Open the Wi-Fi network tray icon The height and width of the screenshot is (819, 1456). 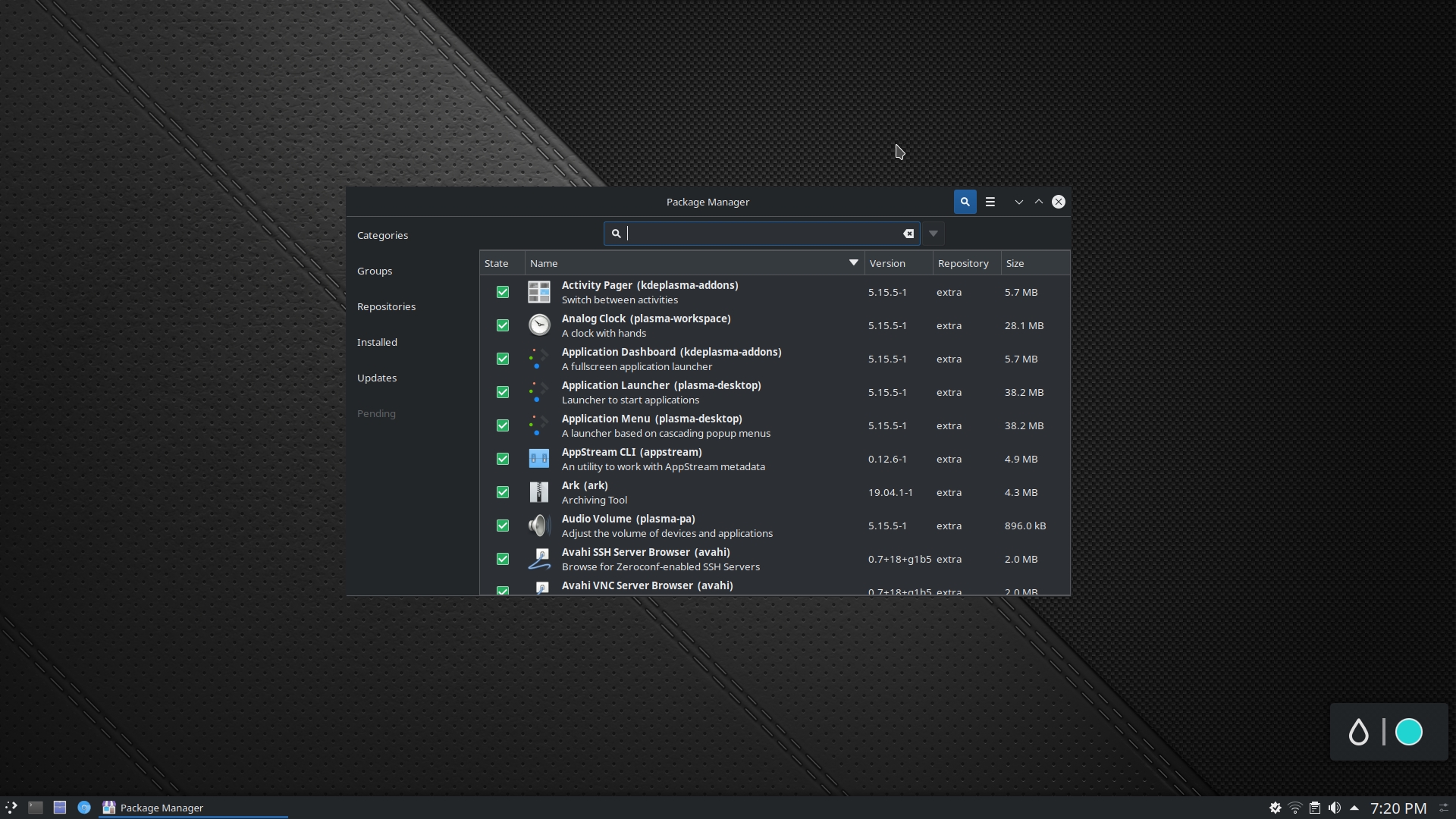[1295, 808]
